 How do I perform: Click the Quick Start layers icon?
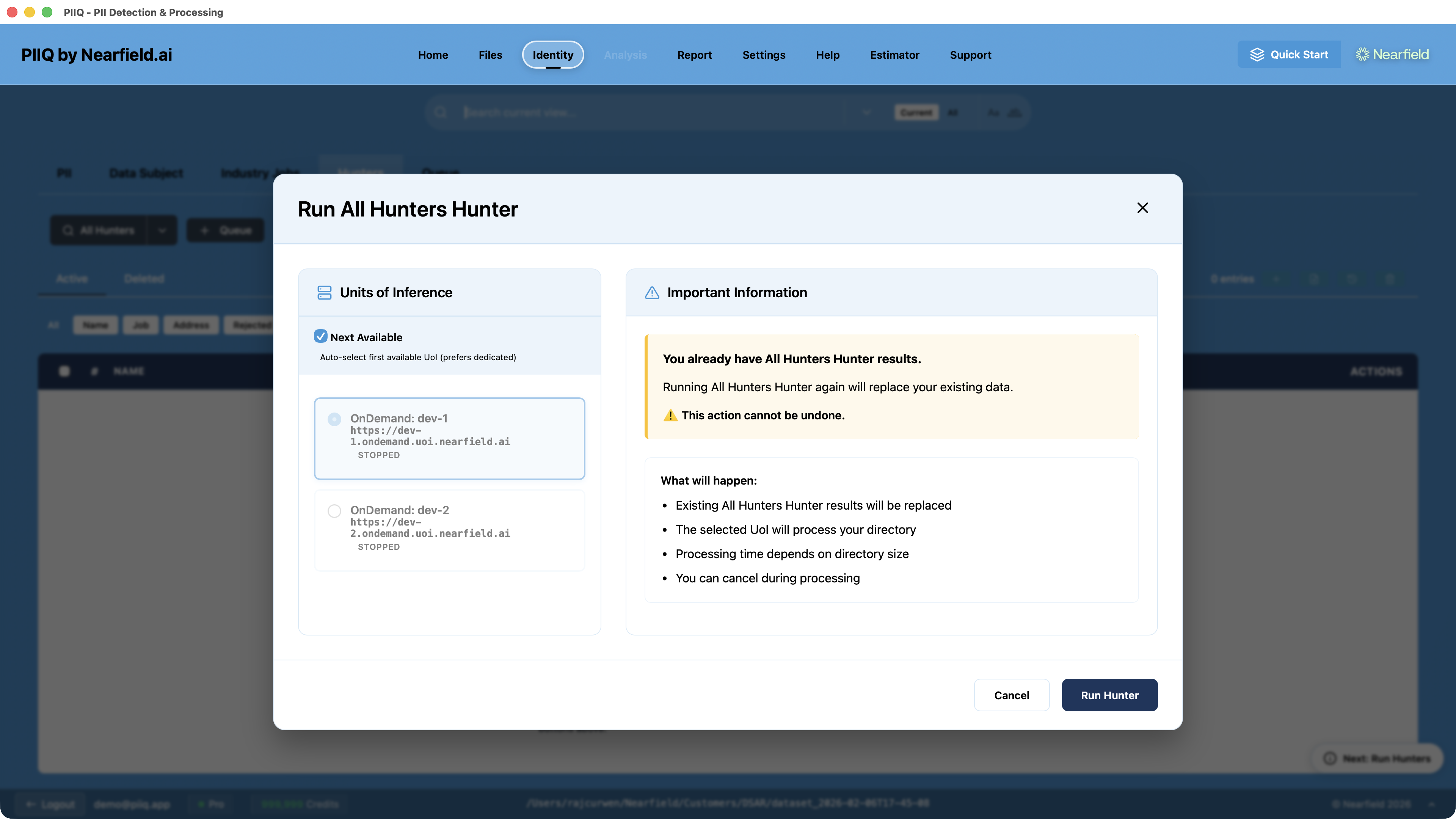point(1257,54)
